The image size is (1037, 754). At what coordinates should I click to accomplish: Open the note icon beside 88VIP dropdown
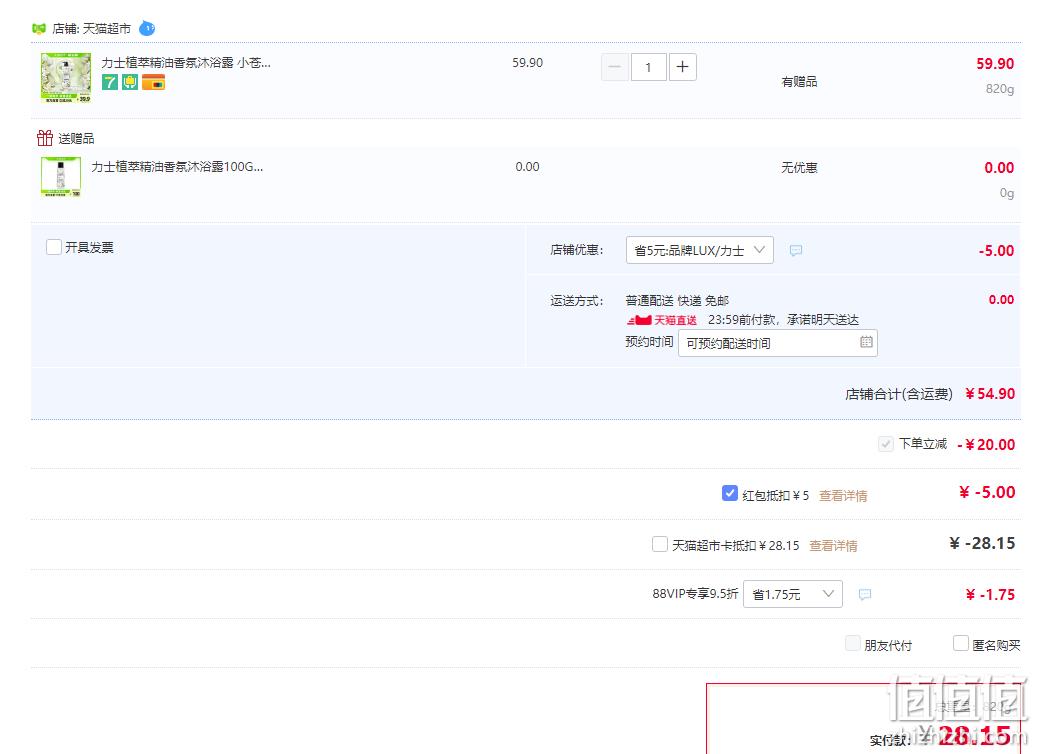[x=864, y=594]
